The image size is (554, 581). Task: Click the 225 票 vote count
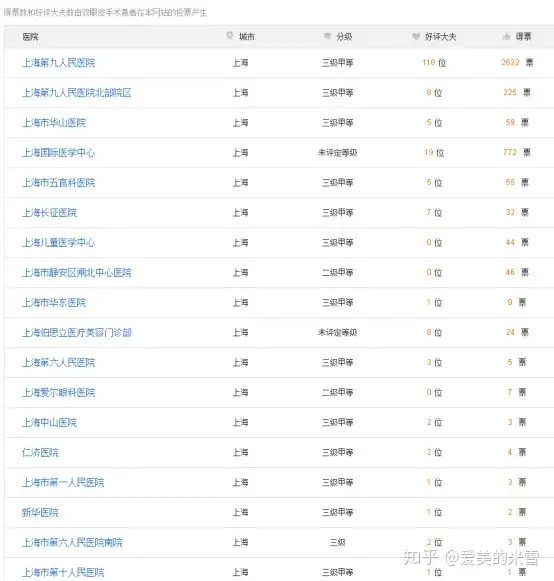[x=517, y=92]
